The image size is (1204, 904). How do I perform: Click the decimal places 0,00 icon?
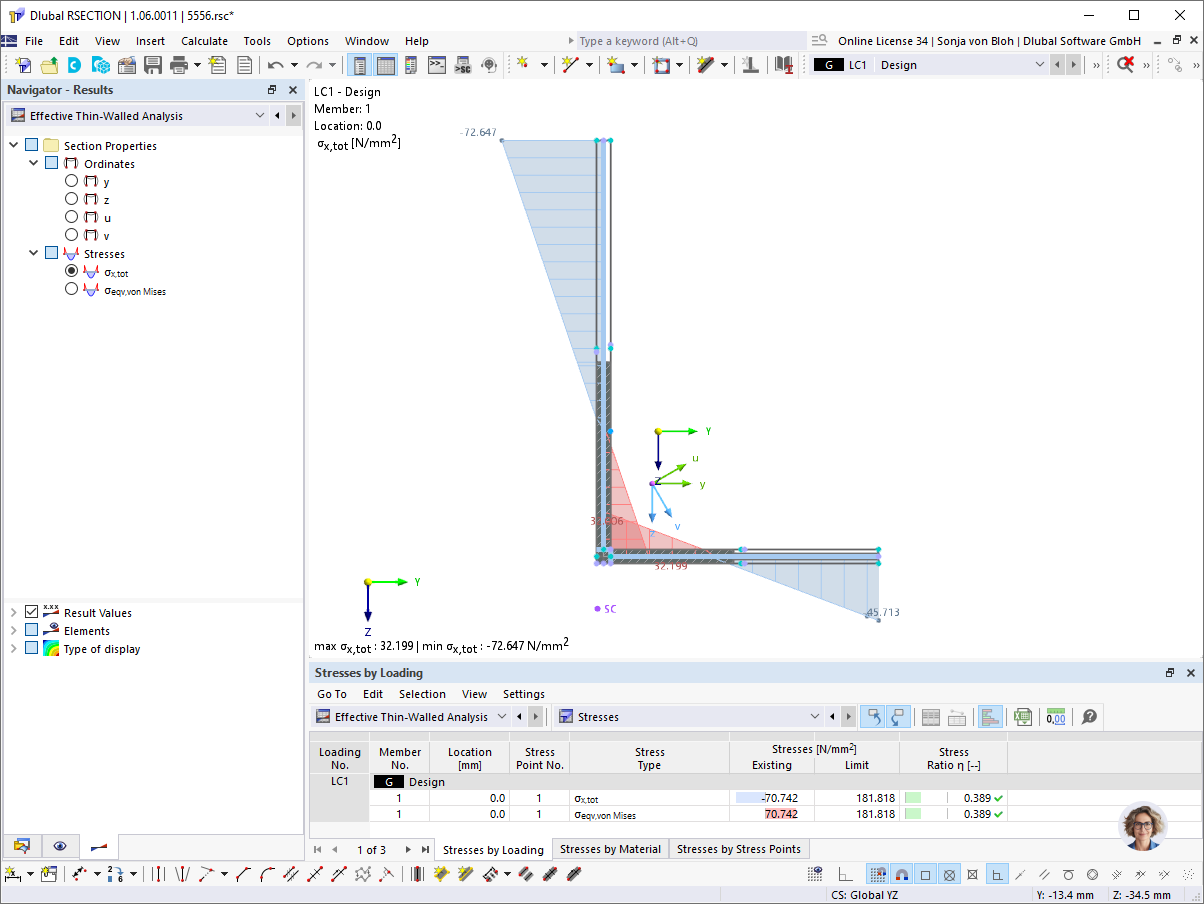click(1055, 717)
